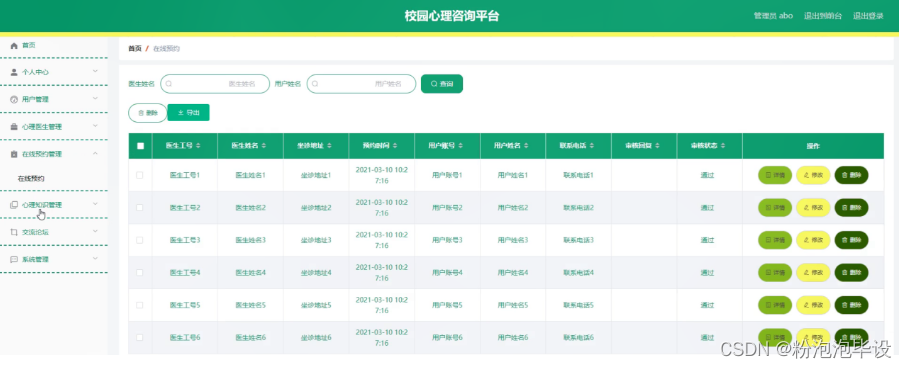Open 详情 for the 医生工号2 row
This screenshot has height=368, width=907.
[775, 207]
